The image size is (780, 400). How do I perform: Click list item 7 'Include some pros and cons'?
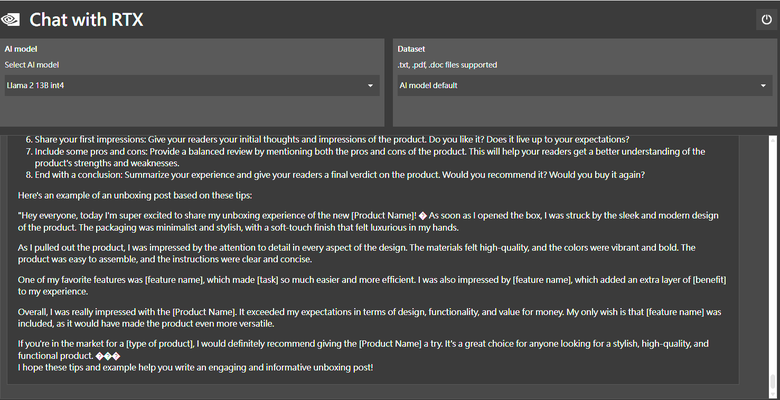click(x=365, y=157)
